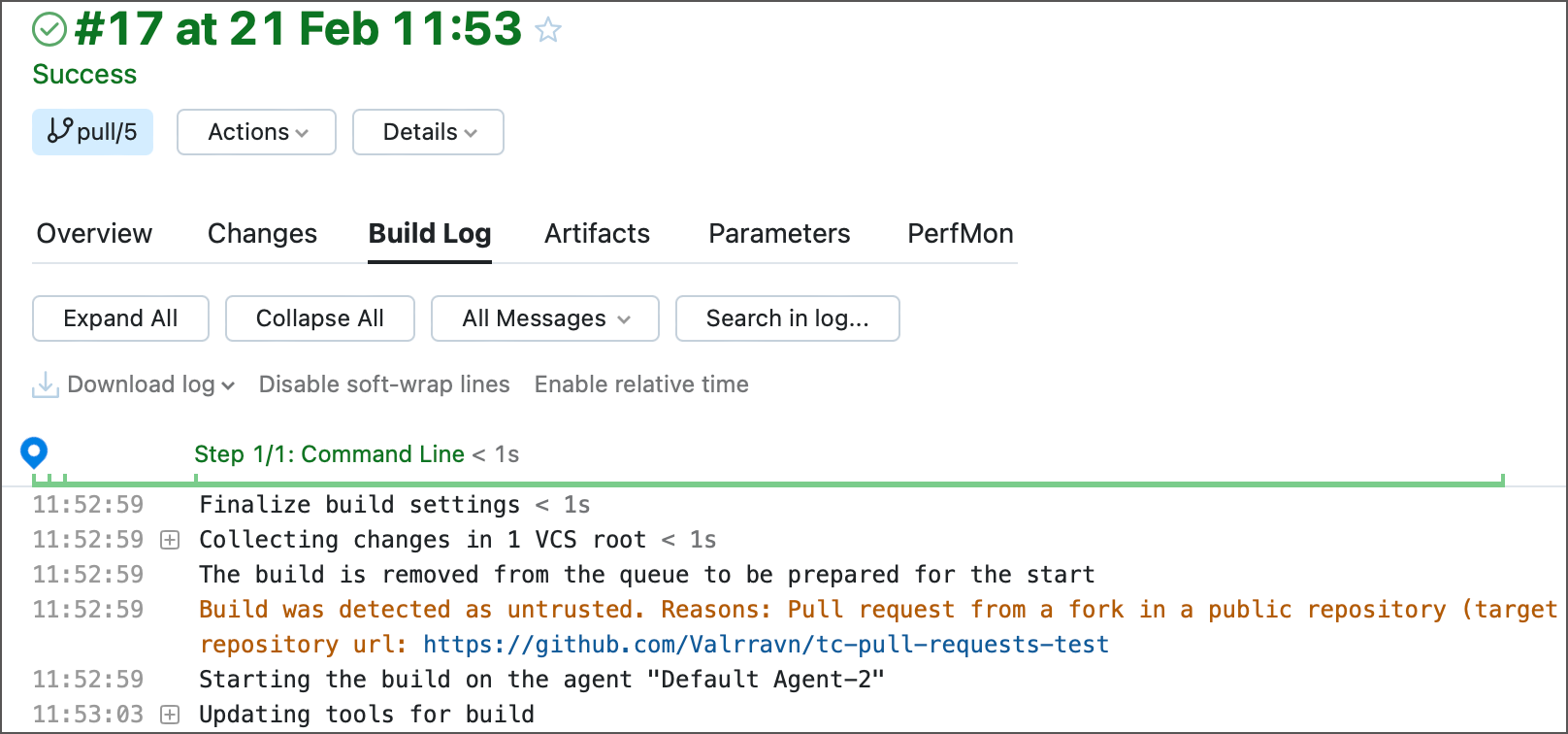Click the Search in log field
The width and height of the screenshot is (1568, 734).
(787, 318)
